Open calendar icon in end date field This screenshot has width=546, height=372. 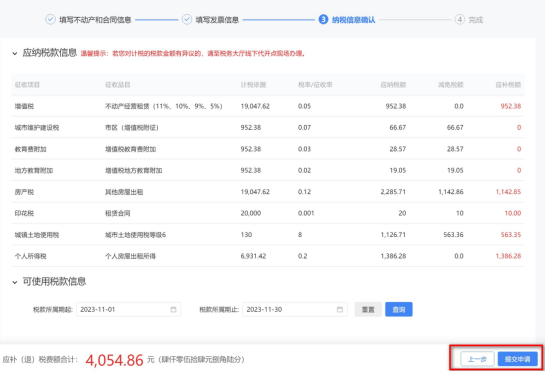click(x=340, y=310)
